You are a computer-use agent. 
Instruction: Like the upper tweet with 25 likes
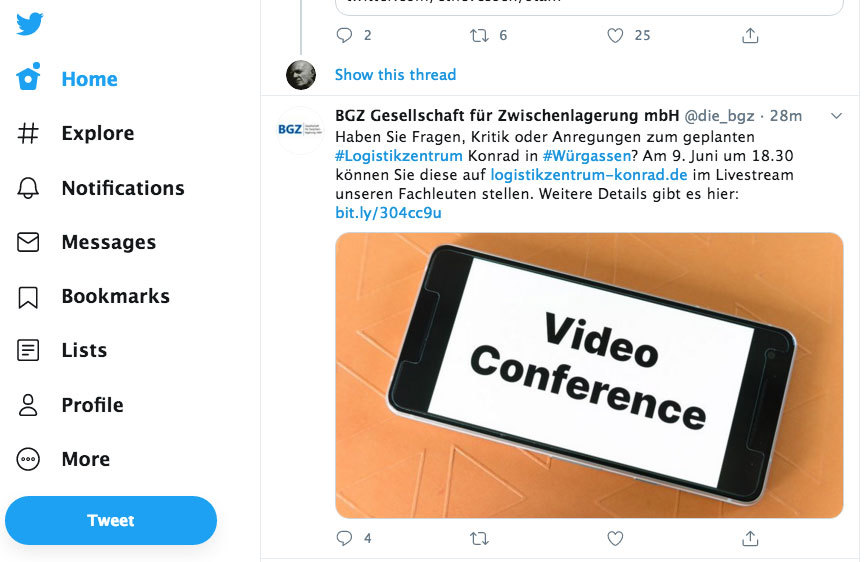pos(615,35)
